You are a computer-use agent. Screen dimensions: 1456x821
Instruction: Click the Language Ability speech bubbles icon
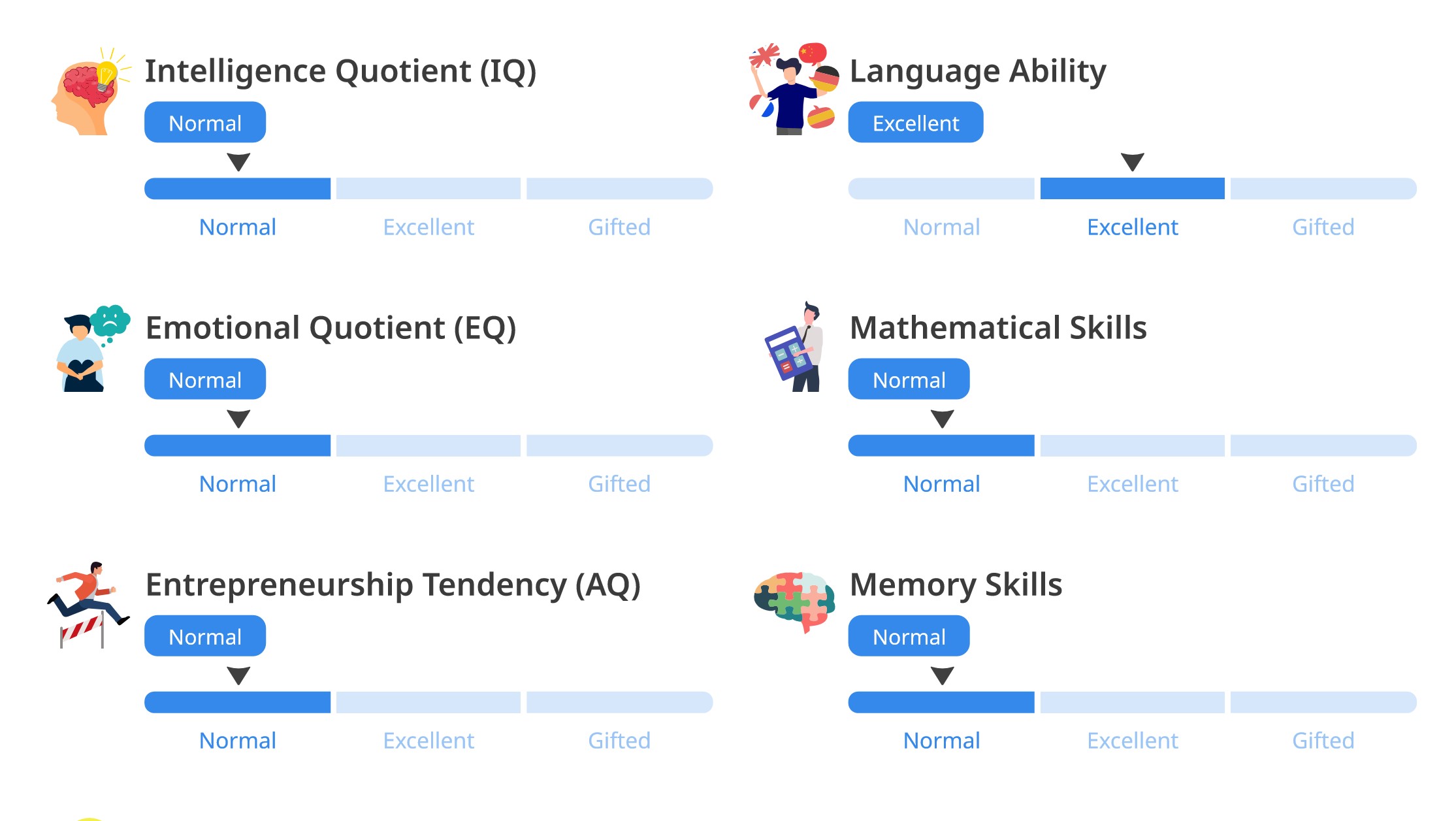point(793,90)
